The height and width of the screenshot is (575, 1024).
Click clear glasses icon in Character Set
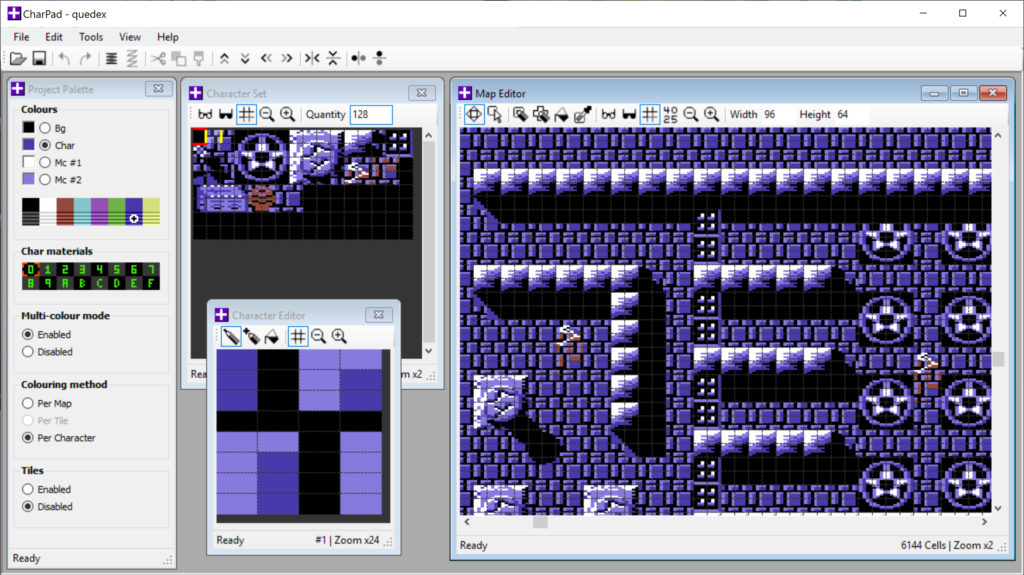point(205,114)
